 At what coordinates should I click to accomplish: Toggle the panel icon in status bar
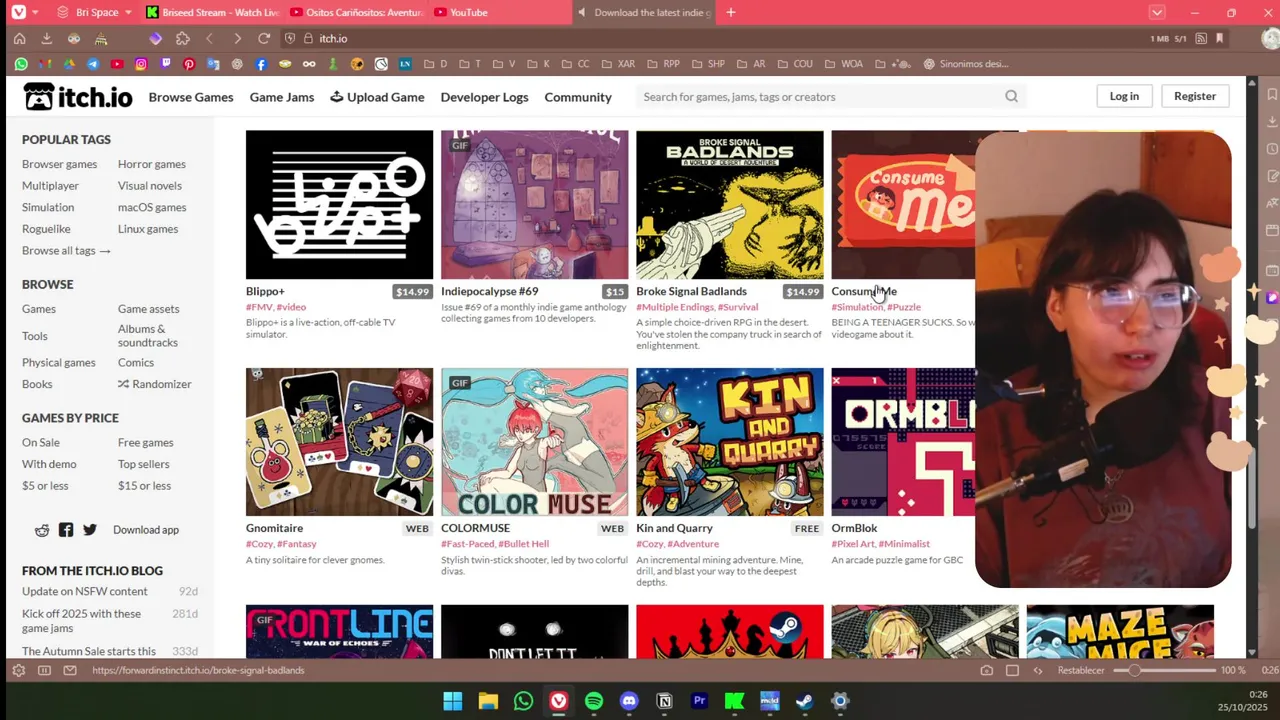click(x=44, y=670)
